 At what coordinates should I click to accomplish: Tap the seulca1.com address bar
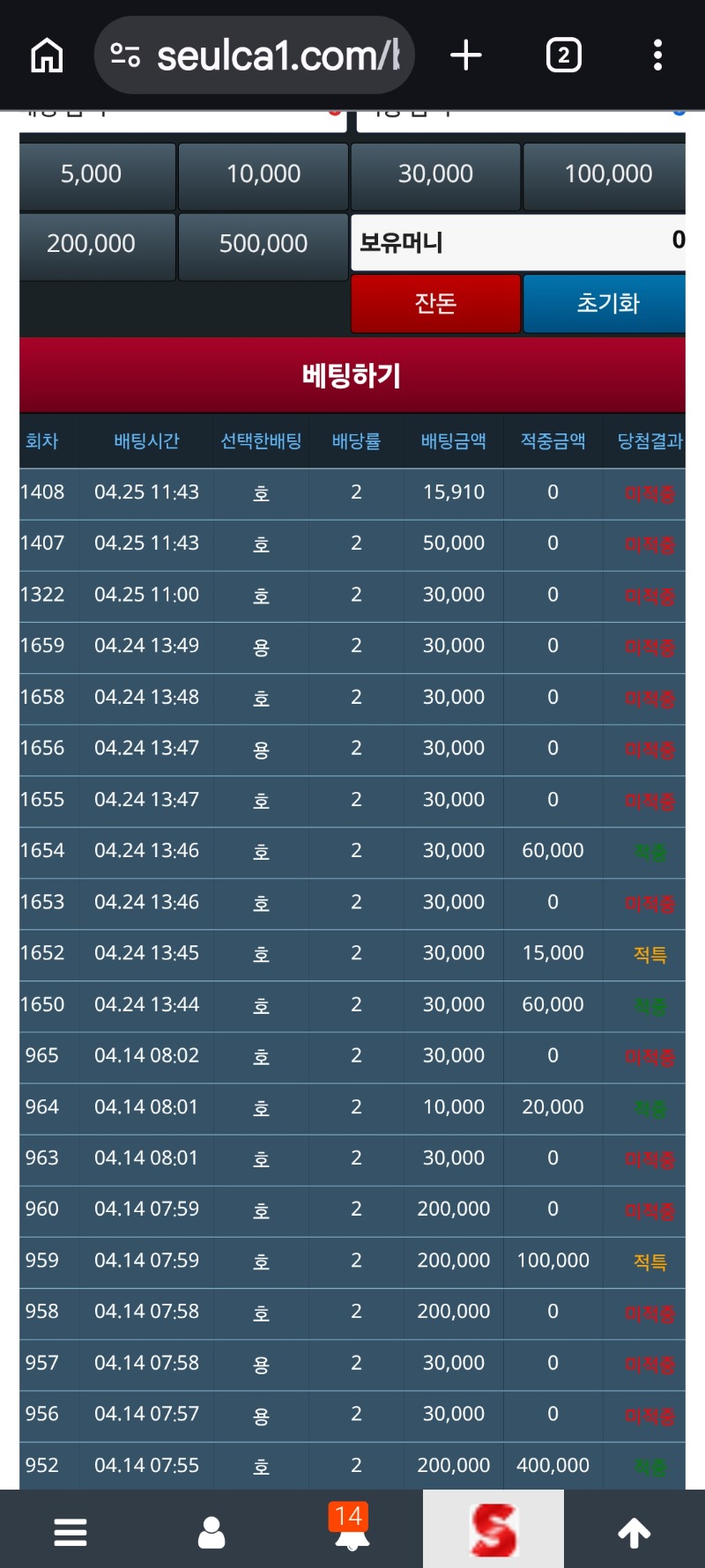[x=277, y=55]
